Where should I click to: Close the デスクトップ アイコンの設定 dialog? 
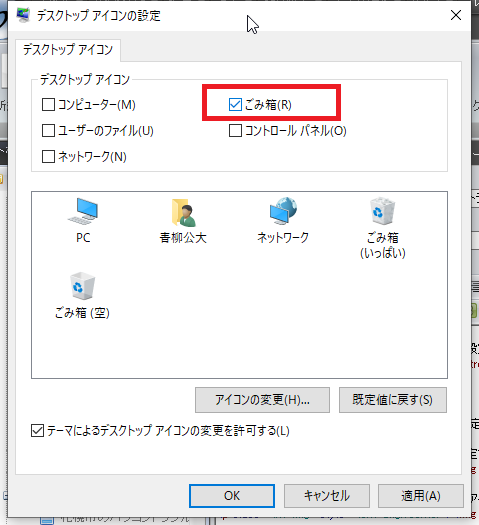[x=456, y=15]
